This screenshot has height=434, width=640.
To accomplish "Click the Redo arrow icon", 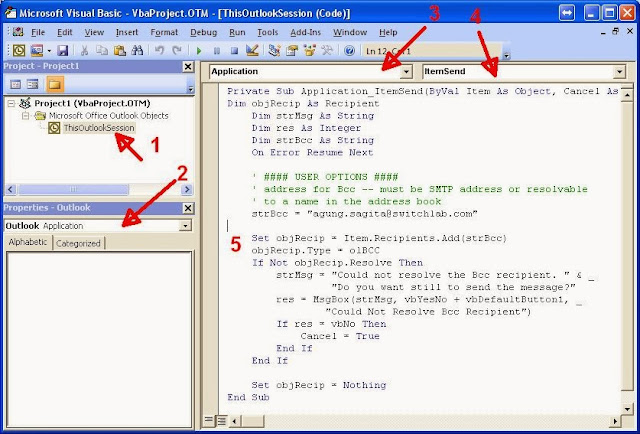I will point(177,50).
